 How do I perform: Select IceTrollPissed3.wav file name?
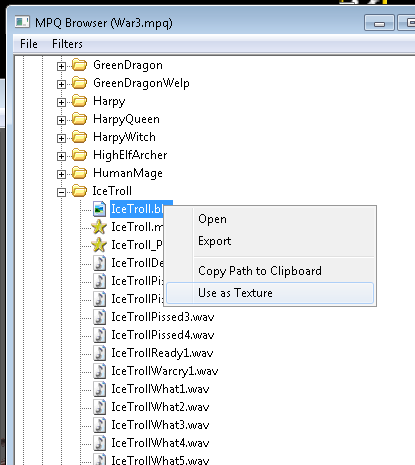163,317
